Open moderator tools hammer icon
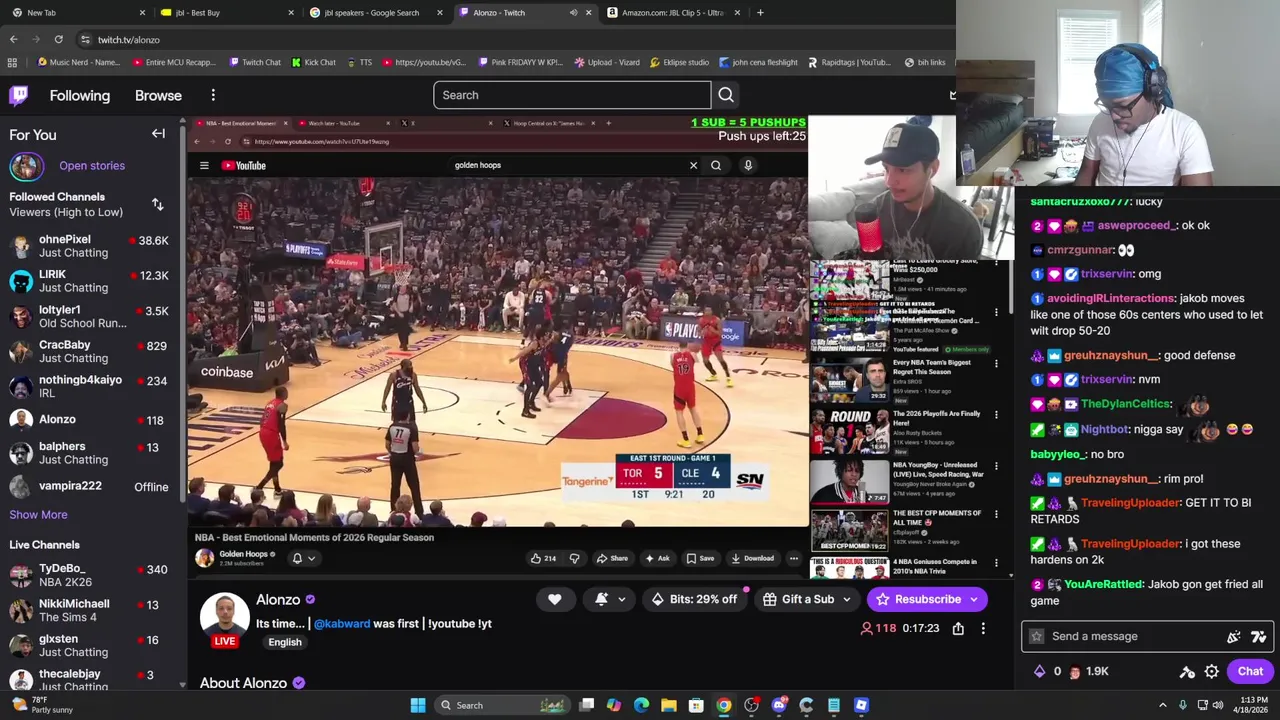1280x720 pixels. click(1187, 671)
